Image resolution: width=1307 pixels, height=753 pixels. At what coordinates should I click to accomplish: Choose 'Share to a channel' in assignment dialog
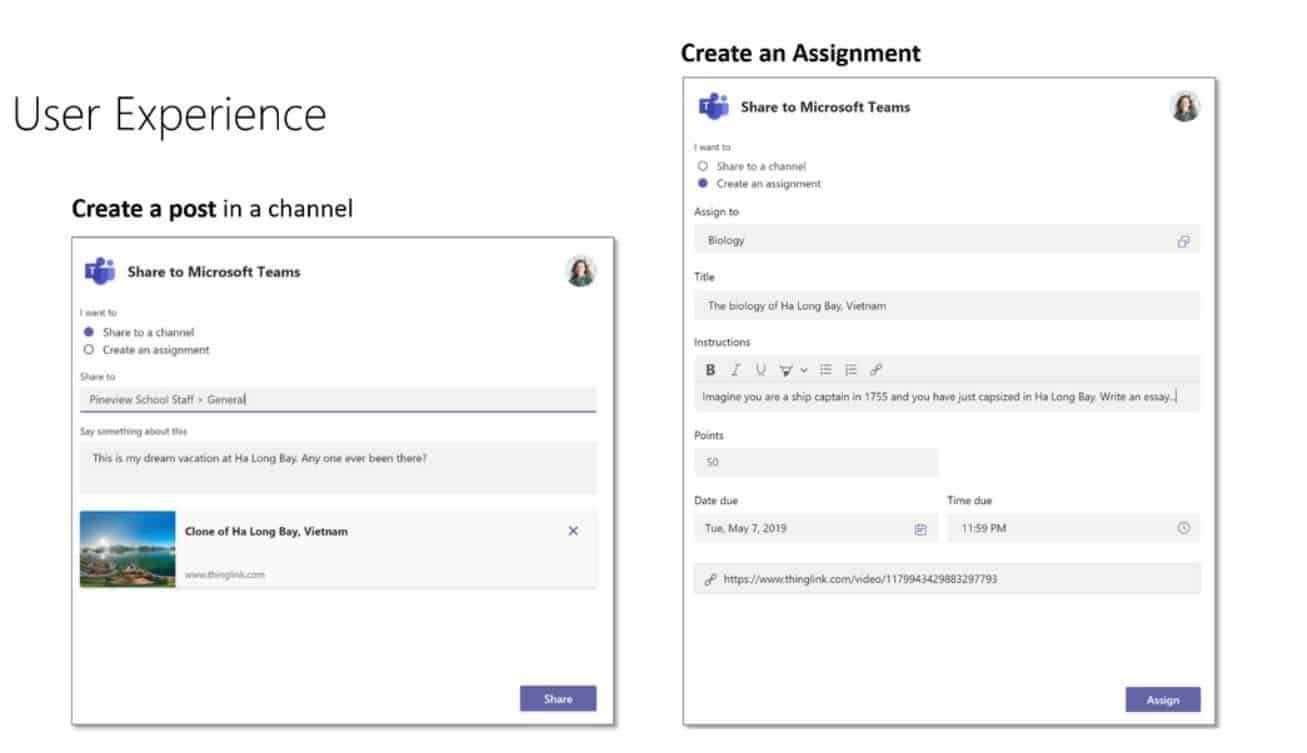point(703,166)
